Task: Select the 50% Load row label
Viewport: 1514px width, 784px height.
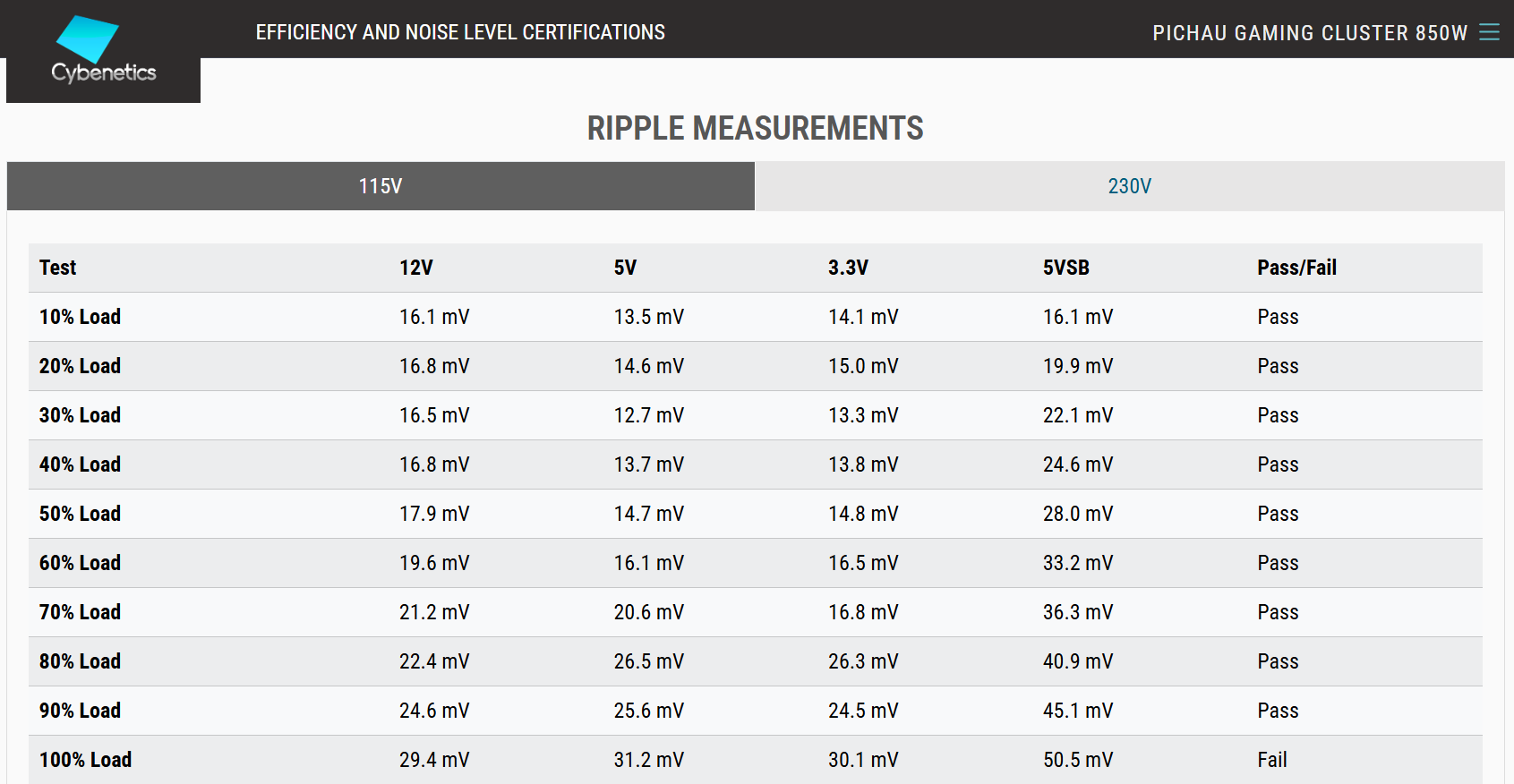Action: [80, 514]
